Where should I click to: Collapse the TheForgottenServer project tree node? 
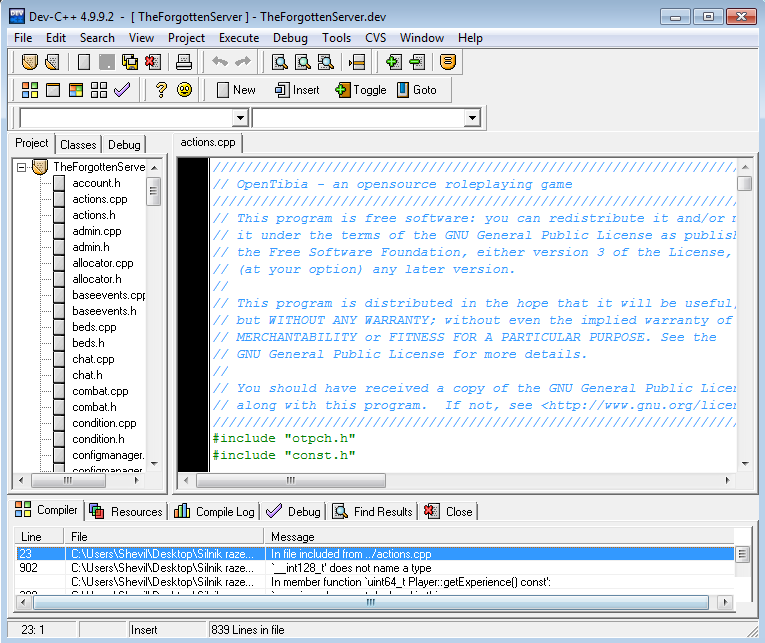point(21,167)
